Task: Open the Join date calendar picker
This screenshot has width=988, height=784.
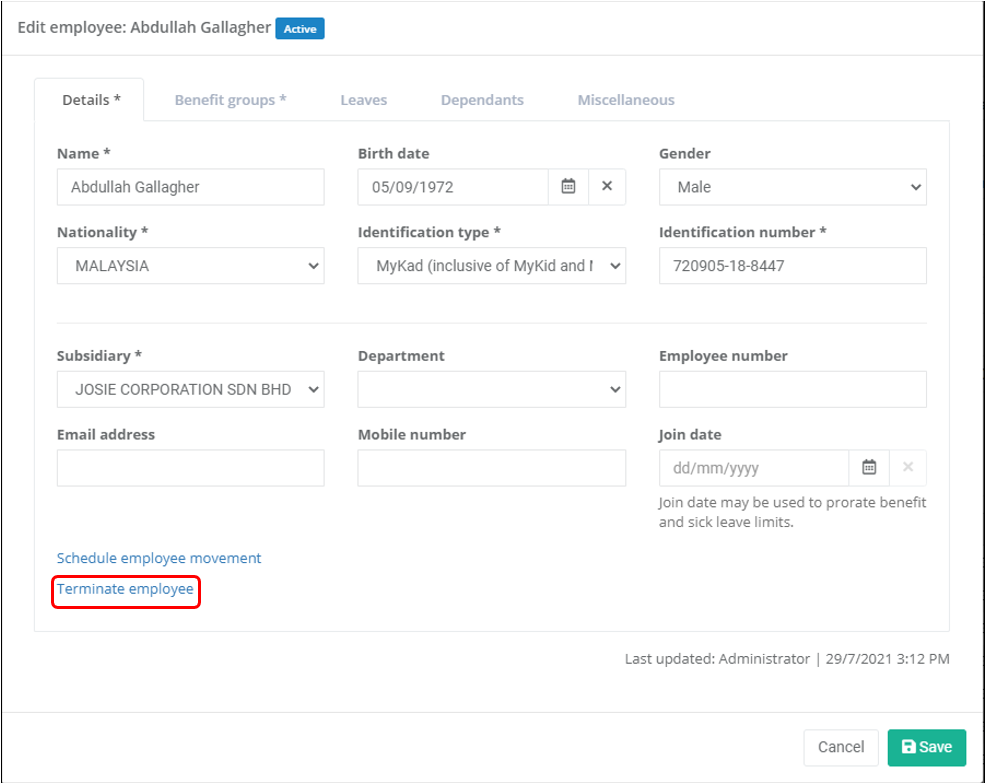Action: (869, 467)
